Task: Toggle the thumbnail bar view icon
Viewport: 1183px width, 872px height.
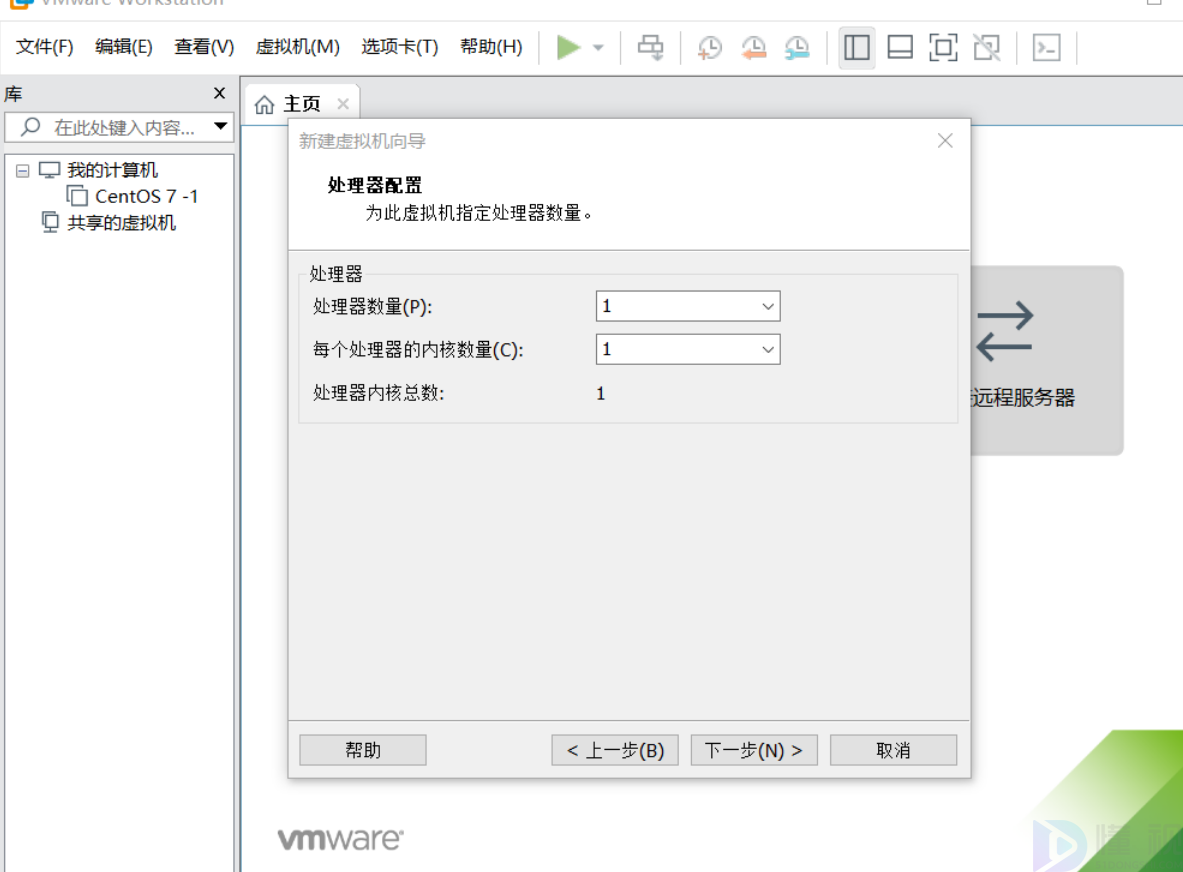Action: (900, 47)
